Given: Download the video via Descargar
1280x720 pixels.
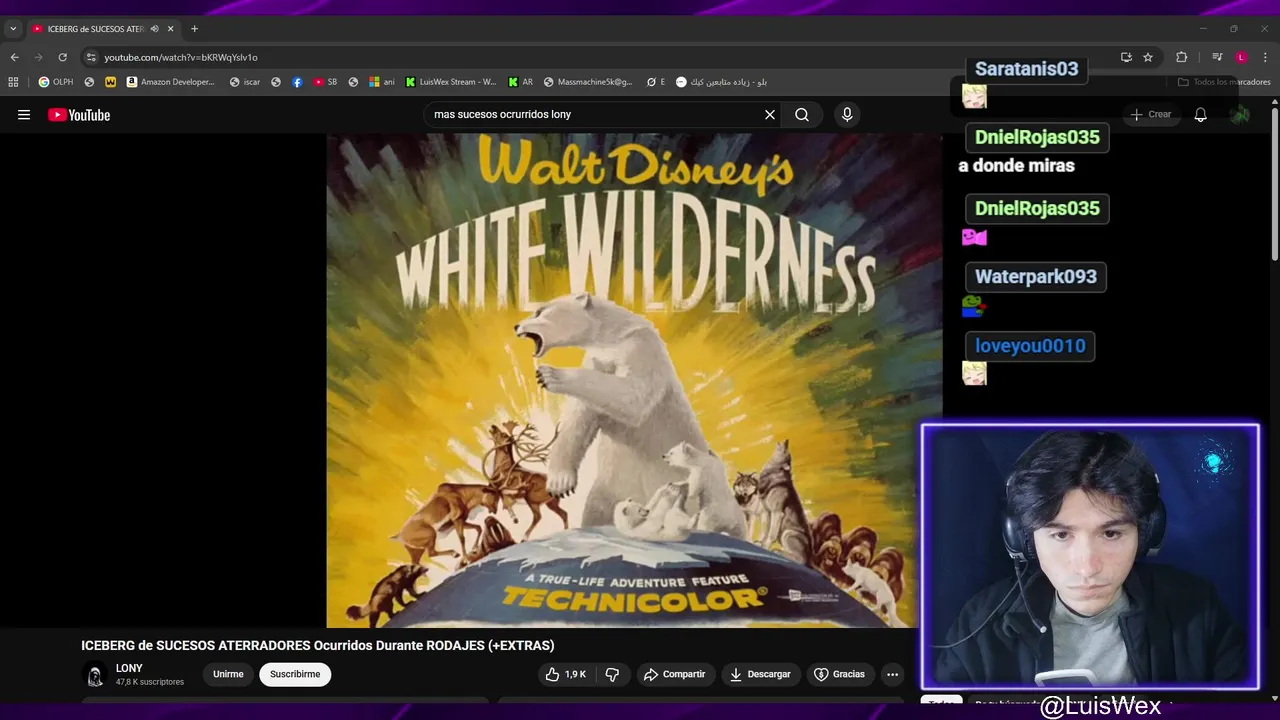Looking at the screenshot, I should click(x=760, y=675).
